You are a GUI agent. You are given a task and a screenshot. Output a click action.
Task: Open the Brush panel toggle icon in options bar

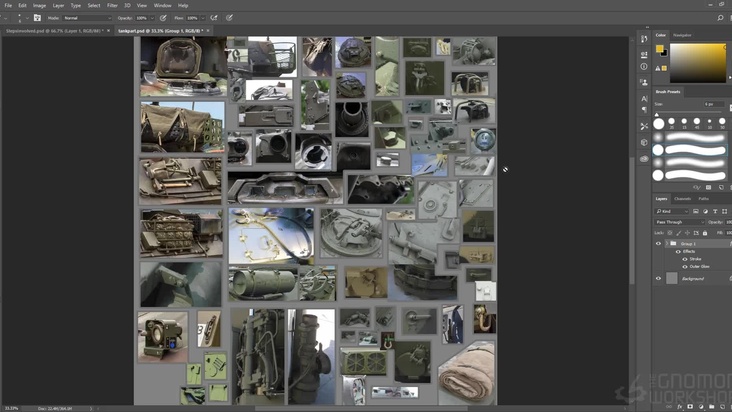pos(37,18)
